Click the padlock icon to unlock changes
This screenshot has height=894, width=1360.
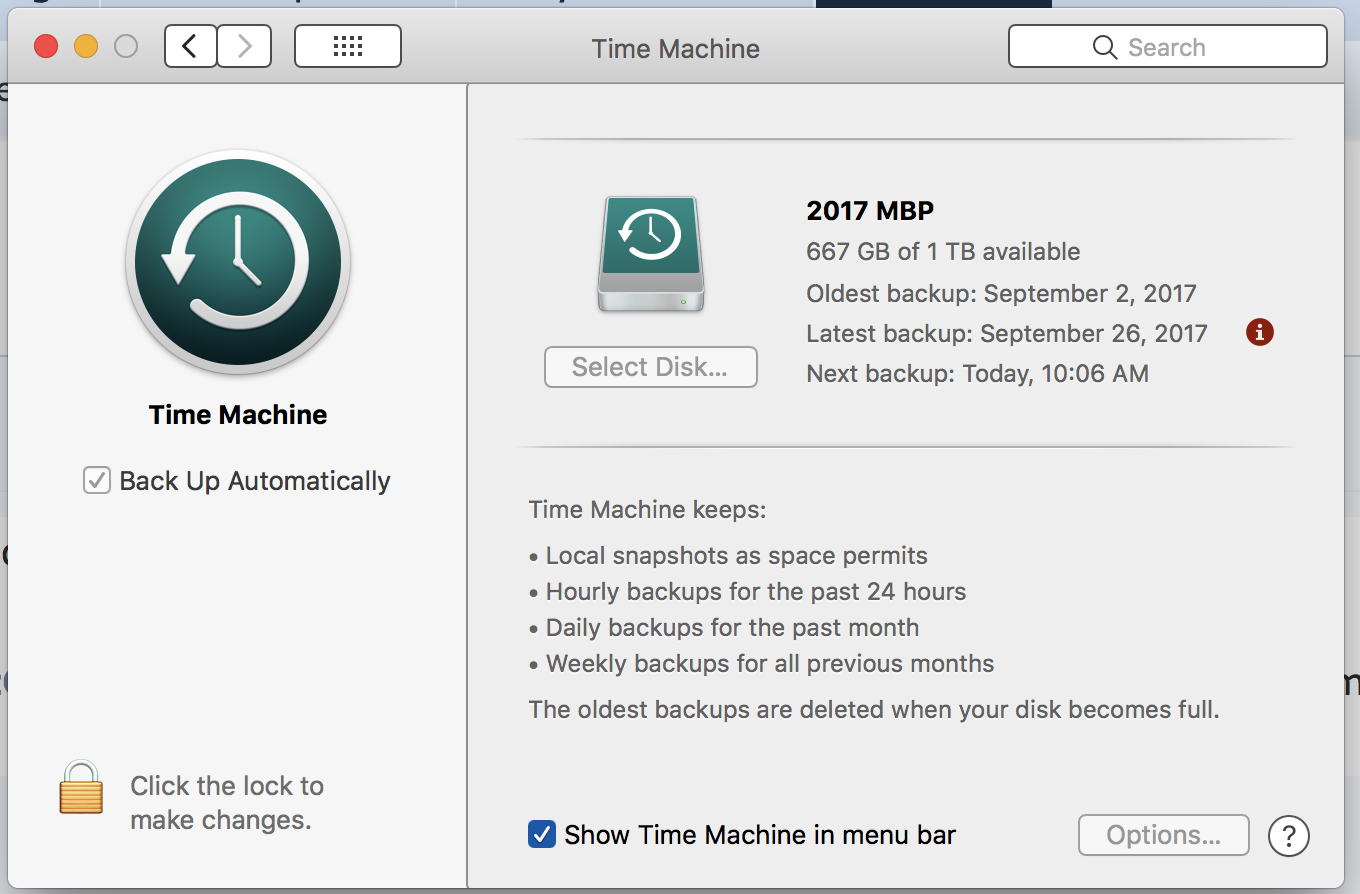point(81,787)
